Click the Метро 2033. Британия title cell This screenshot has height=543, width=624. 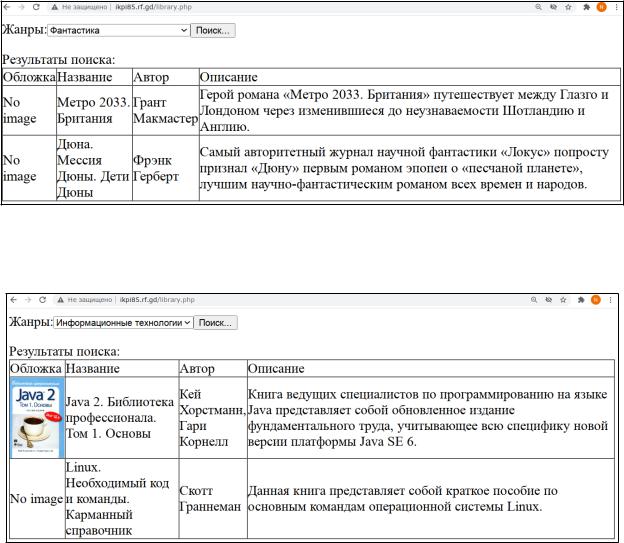93,110
